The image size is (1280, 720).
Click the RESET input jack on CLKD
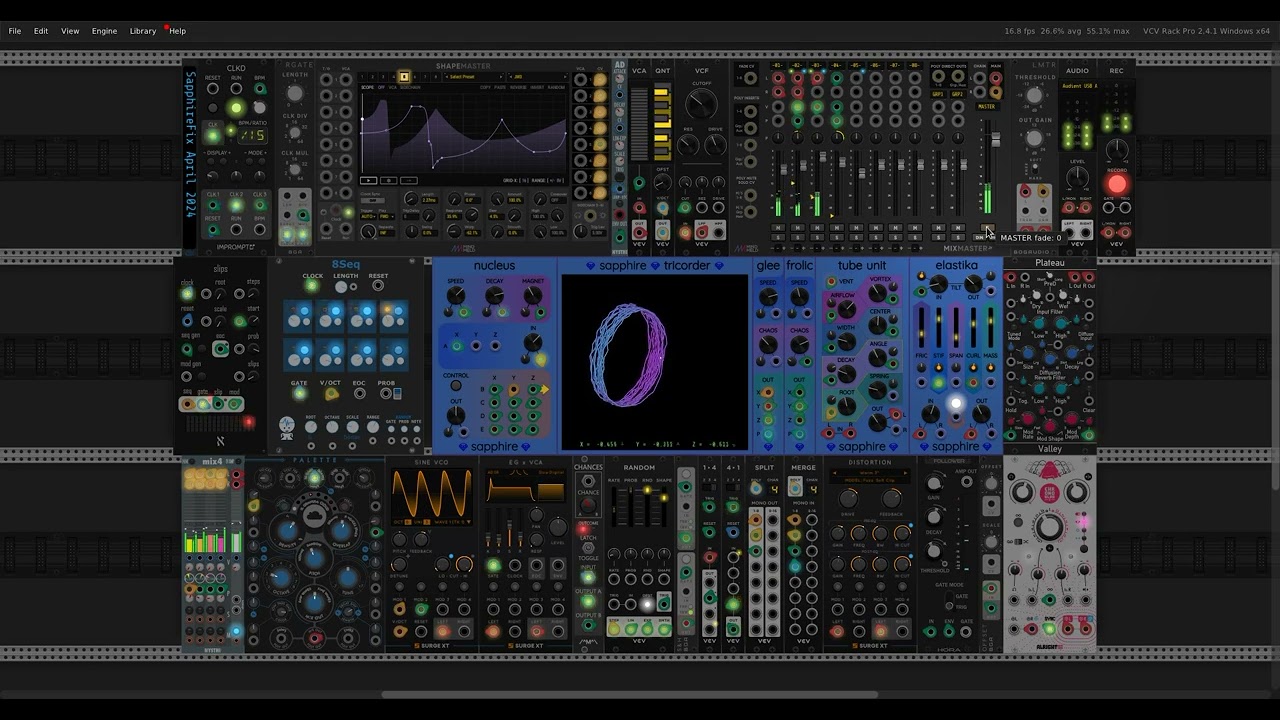point(213,88)
